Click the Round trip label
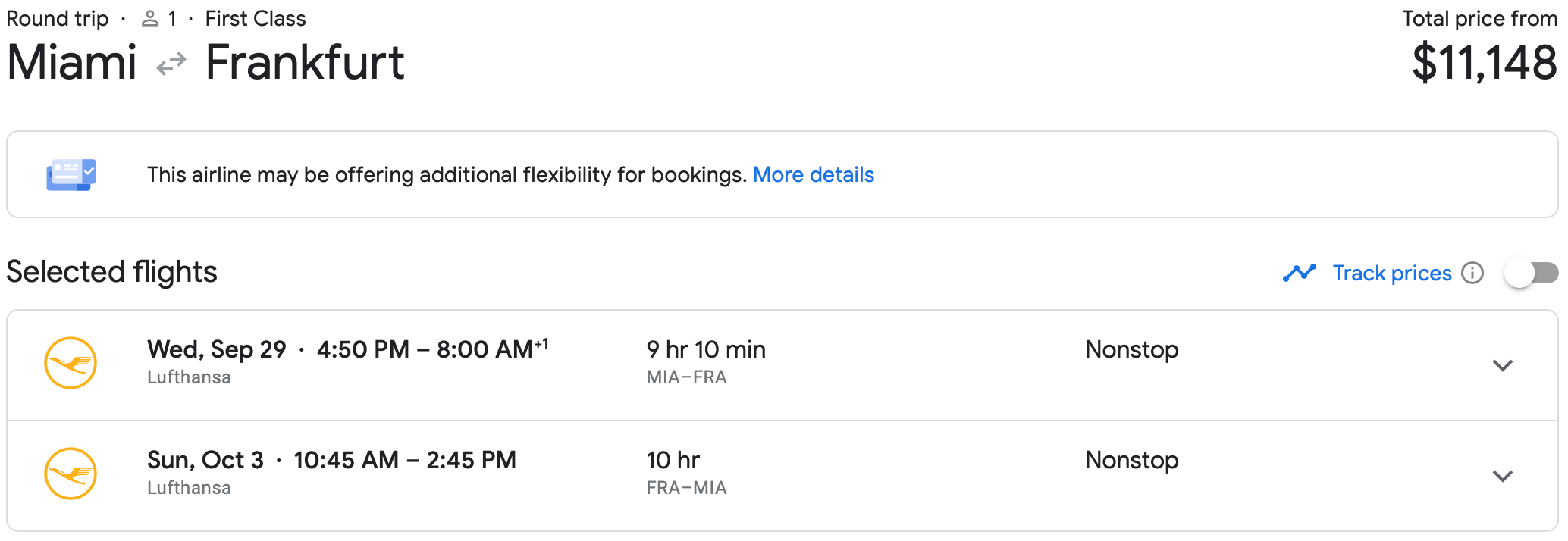 coord(58,19)
